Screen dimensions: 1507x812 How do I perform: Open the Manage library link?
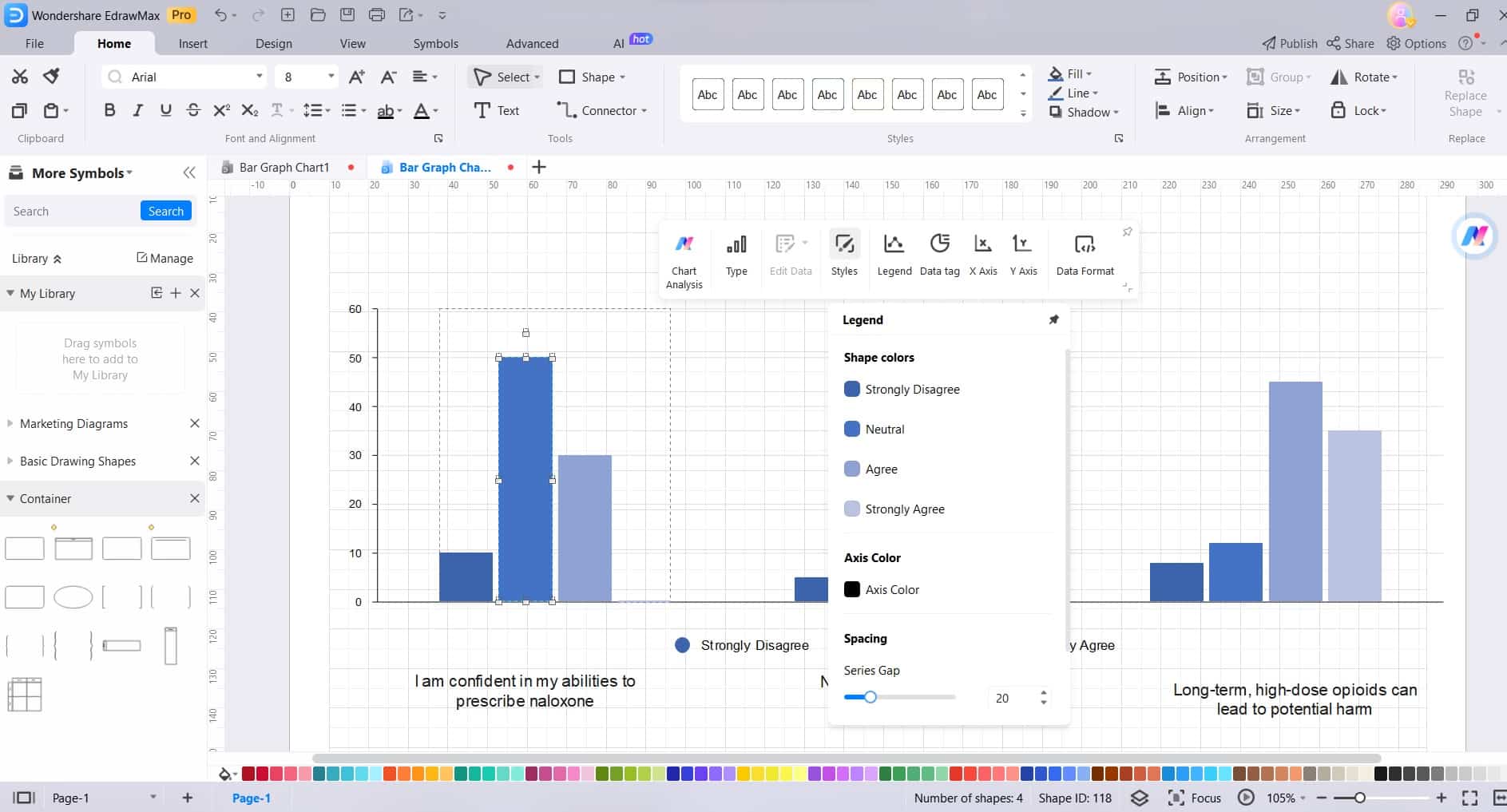point(165,258)
